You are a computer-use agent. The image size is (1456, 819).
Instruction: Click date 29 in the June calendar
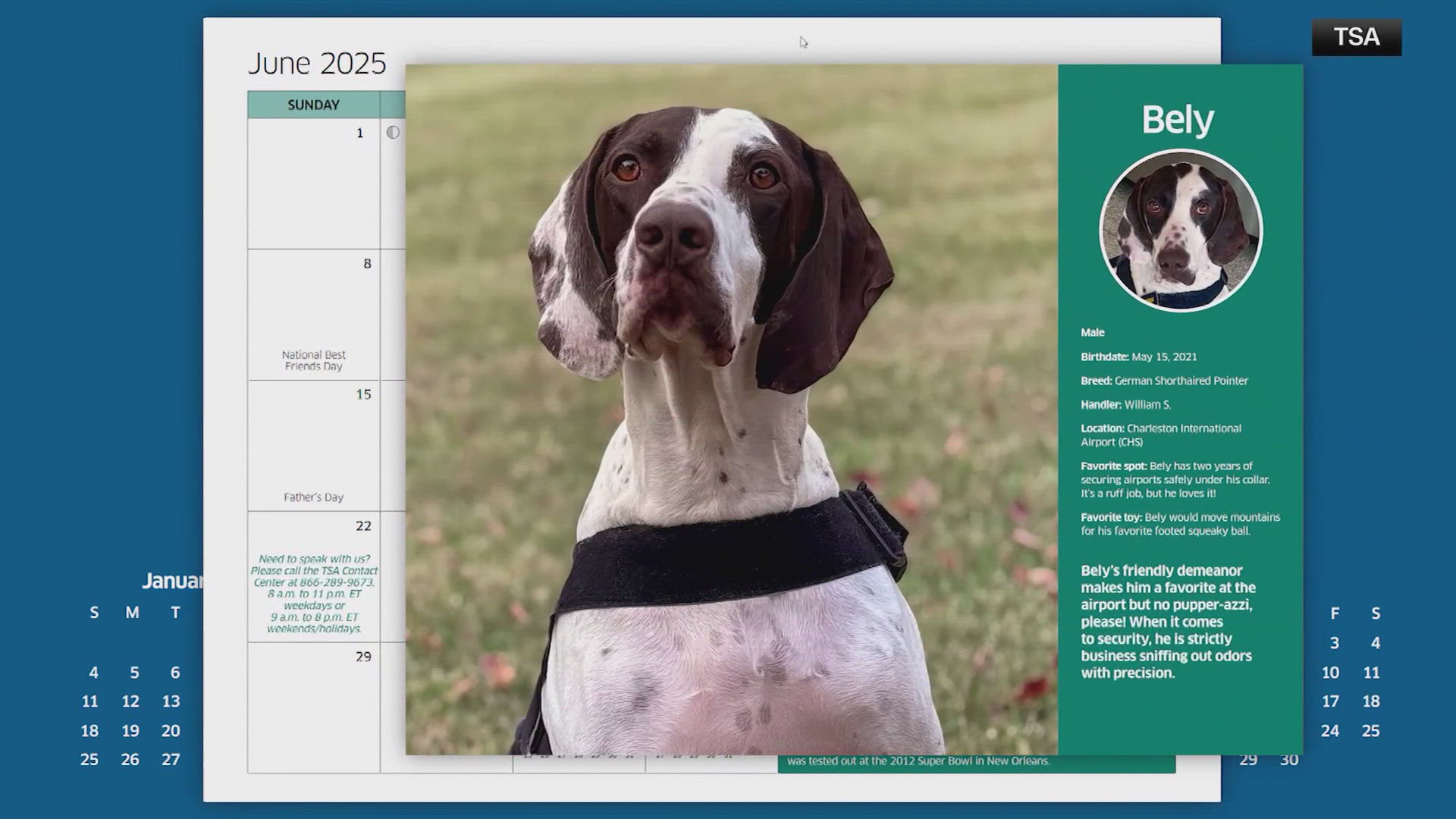click(x=362, y=657)
